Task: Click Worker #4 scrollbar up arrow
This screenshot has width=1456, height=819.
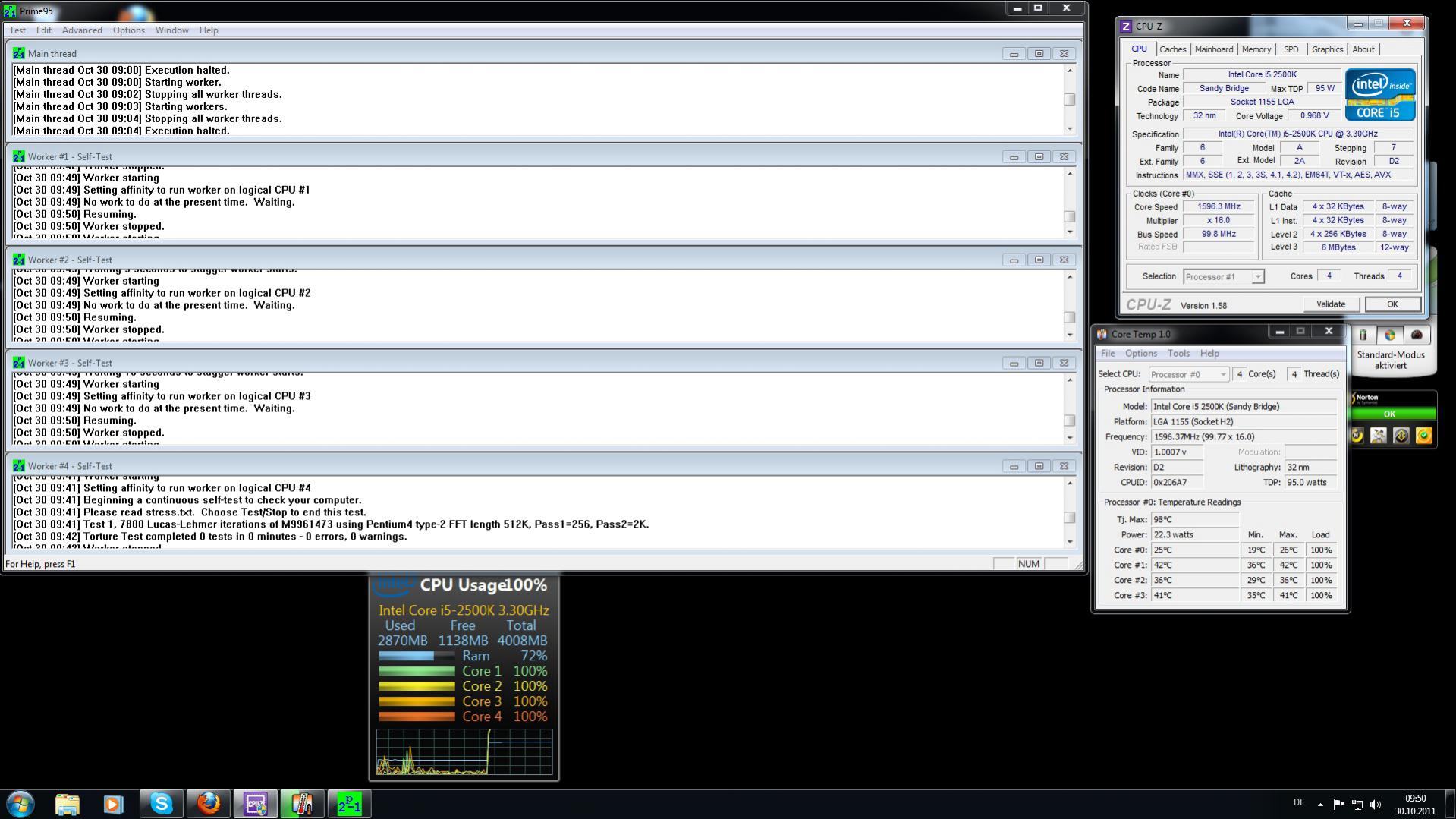Action: [x=1070, y=484]
